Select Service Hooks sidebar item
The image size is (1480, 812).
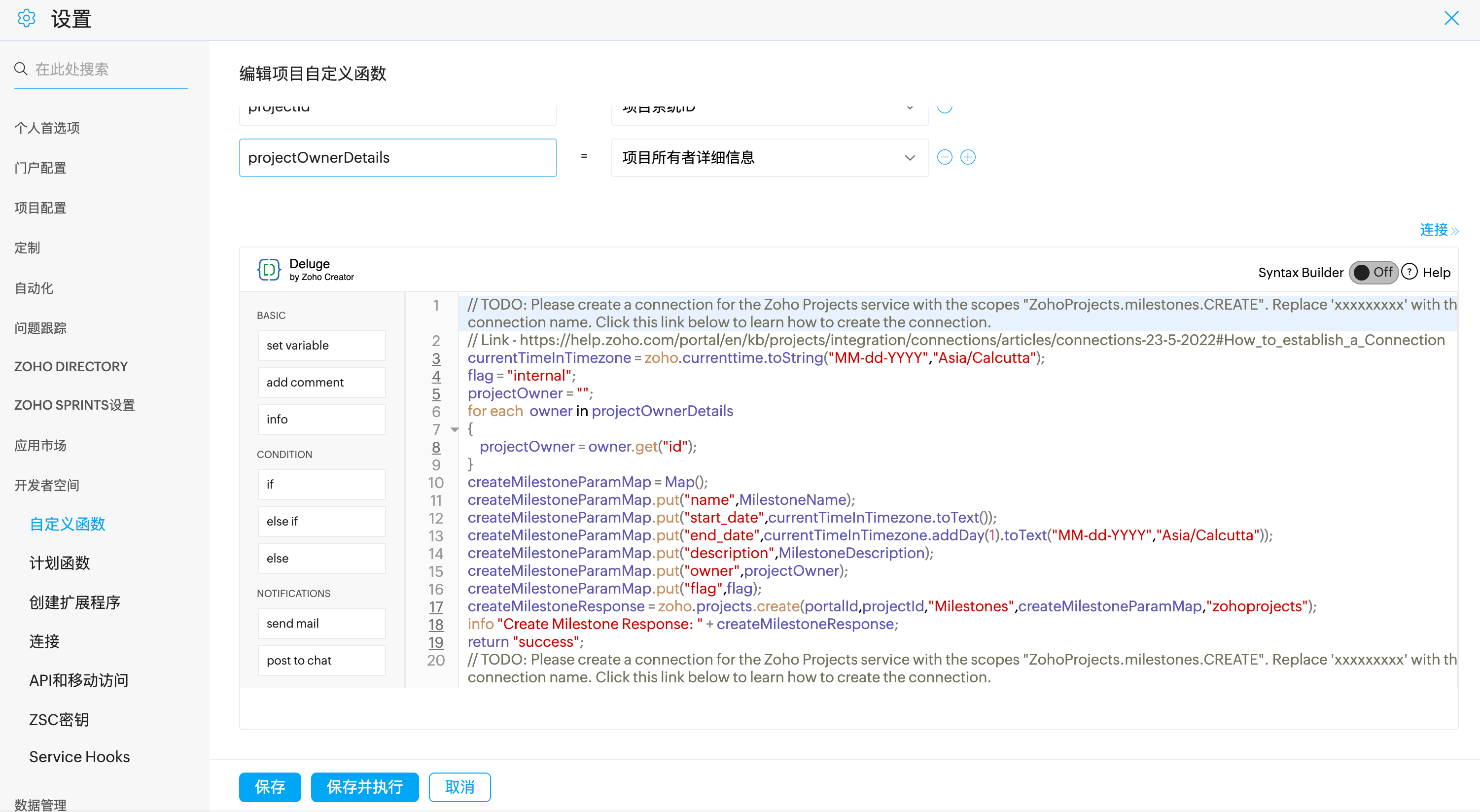pos(79,756)
